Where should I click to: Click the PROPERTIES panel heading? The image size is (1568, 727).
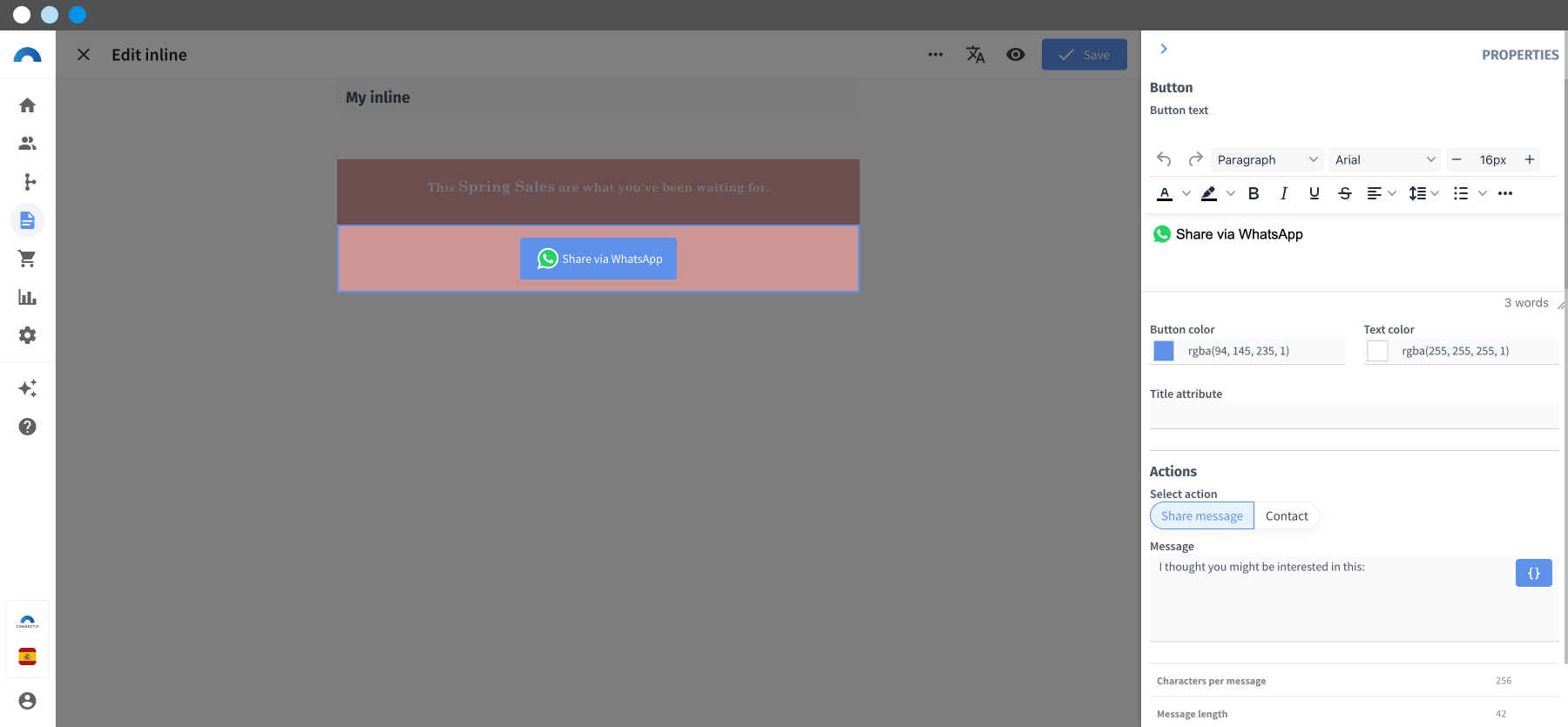(x=1520, y=55)
